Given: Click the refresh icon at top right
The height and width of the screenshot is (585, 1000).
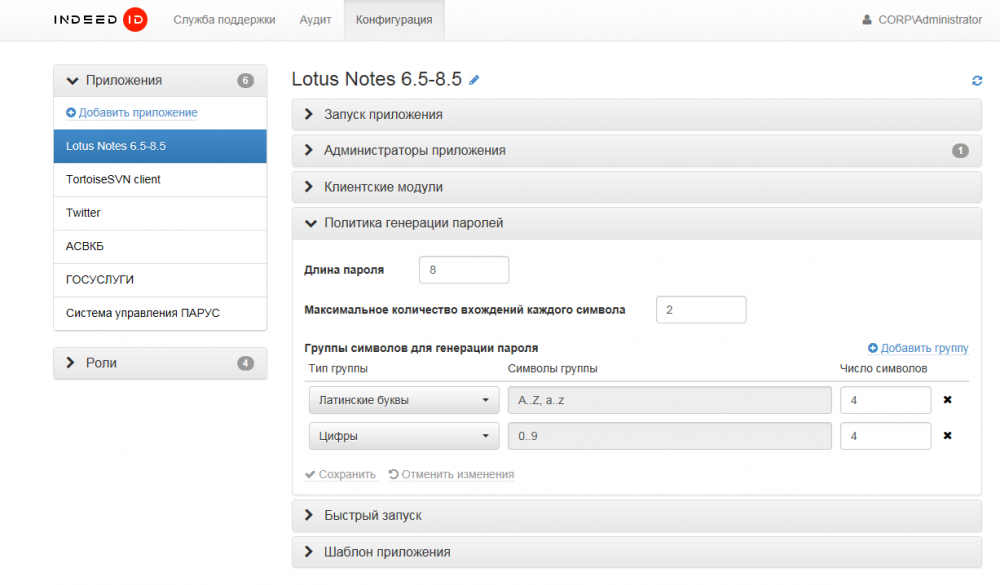Looking at the screenshot, I should coord(977,81).
